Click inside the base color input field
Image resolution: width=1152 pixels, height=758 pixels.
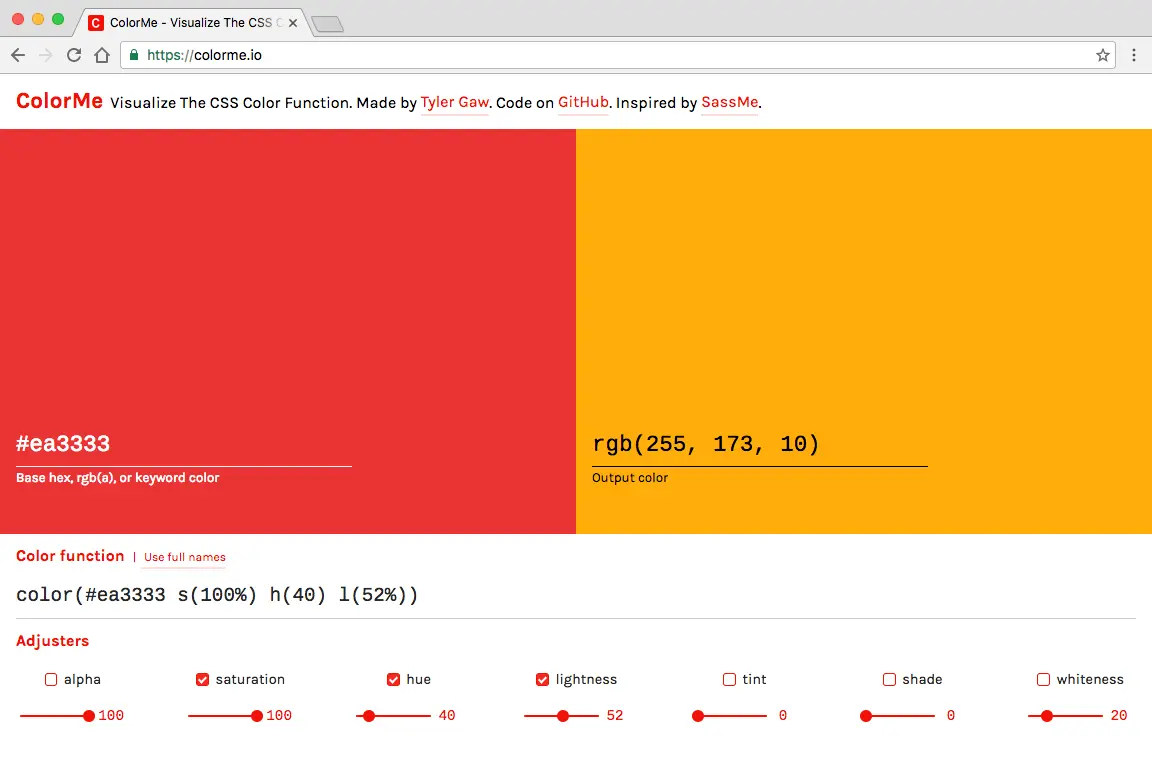(180, 443)
